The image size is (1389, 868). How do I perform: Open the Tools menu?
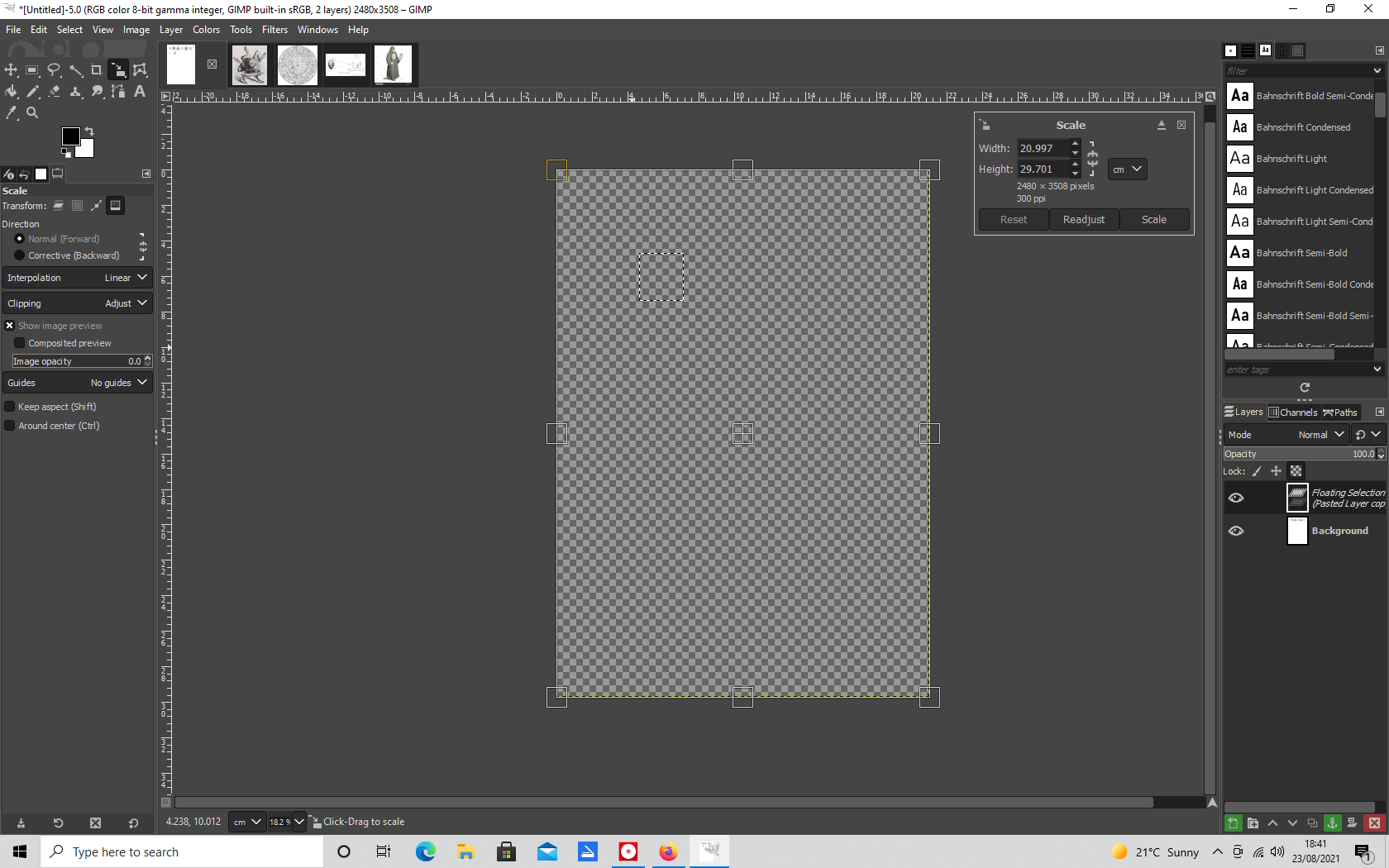(x=241, y=30)
